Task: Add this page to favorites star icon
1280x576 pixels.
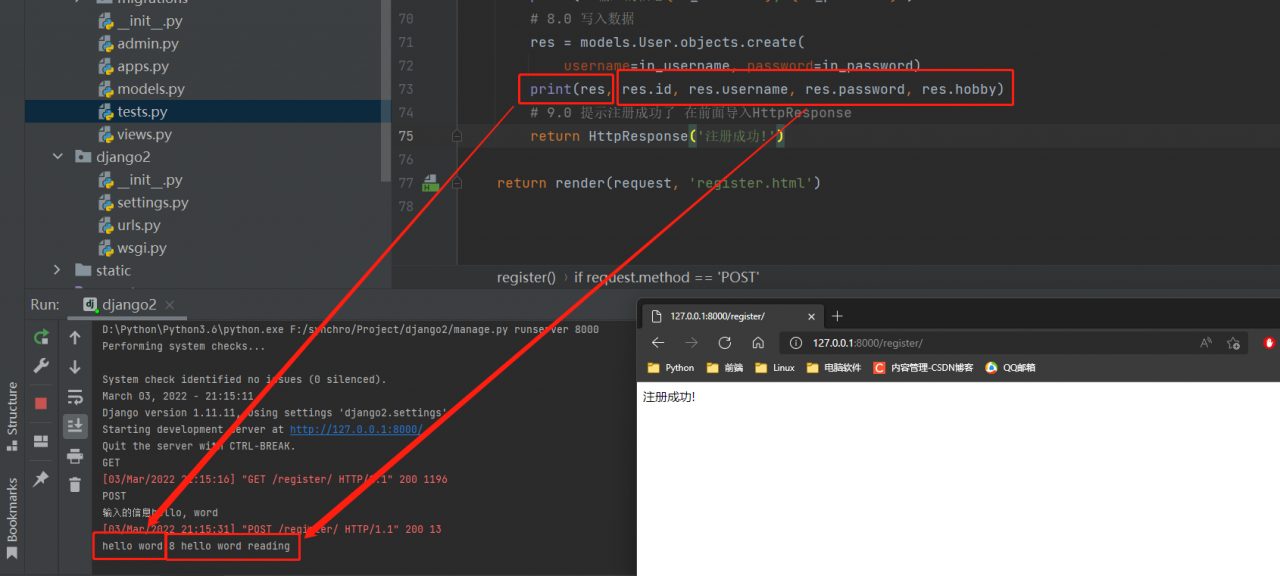Action: tap(1234, 342)
